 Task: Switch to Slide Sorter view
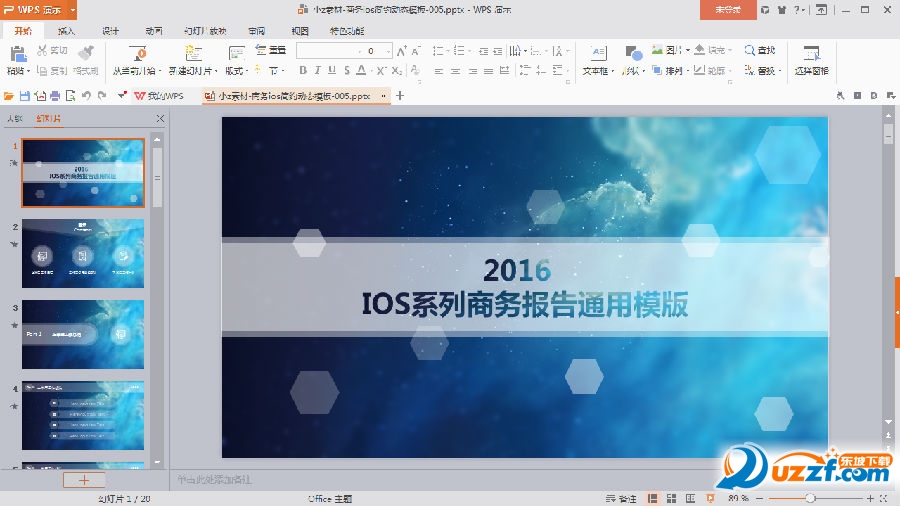coord(672,499)
